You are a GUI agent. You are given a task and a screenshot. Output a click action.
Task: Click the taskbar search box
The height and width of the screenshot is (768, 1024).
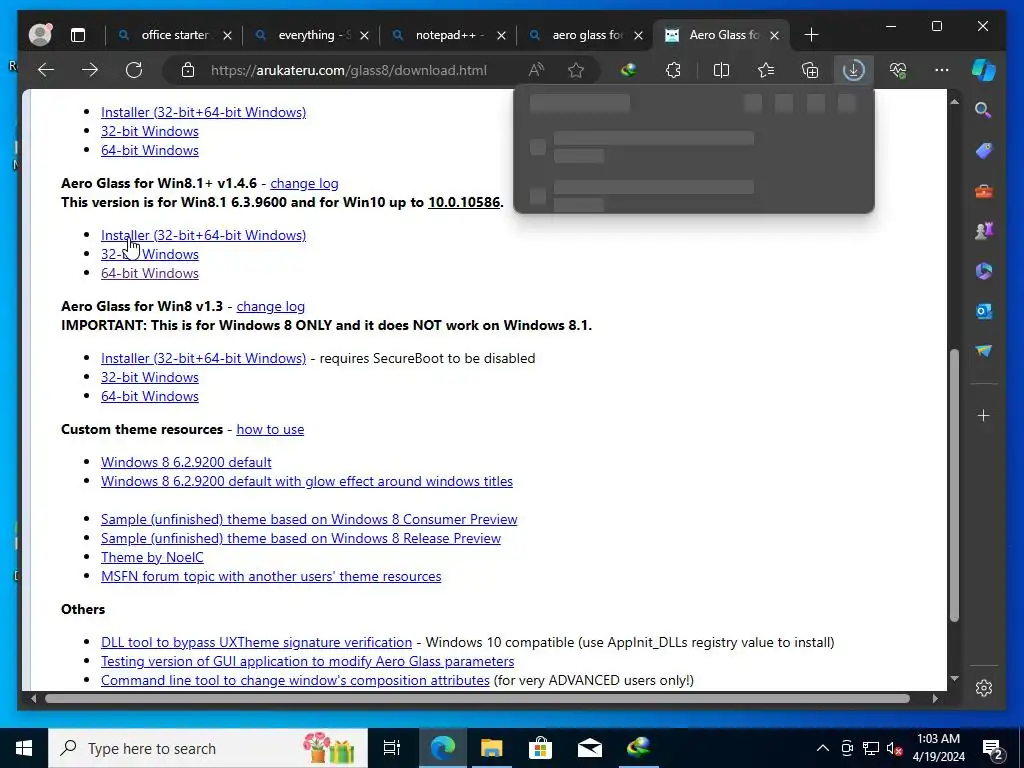point(208,748)
